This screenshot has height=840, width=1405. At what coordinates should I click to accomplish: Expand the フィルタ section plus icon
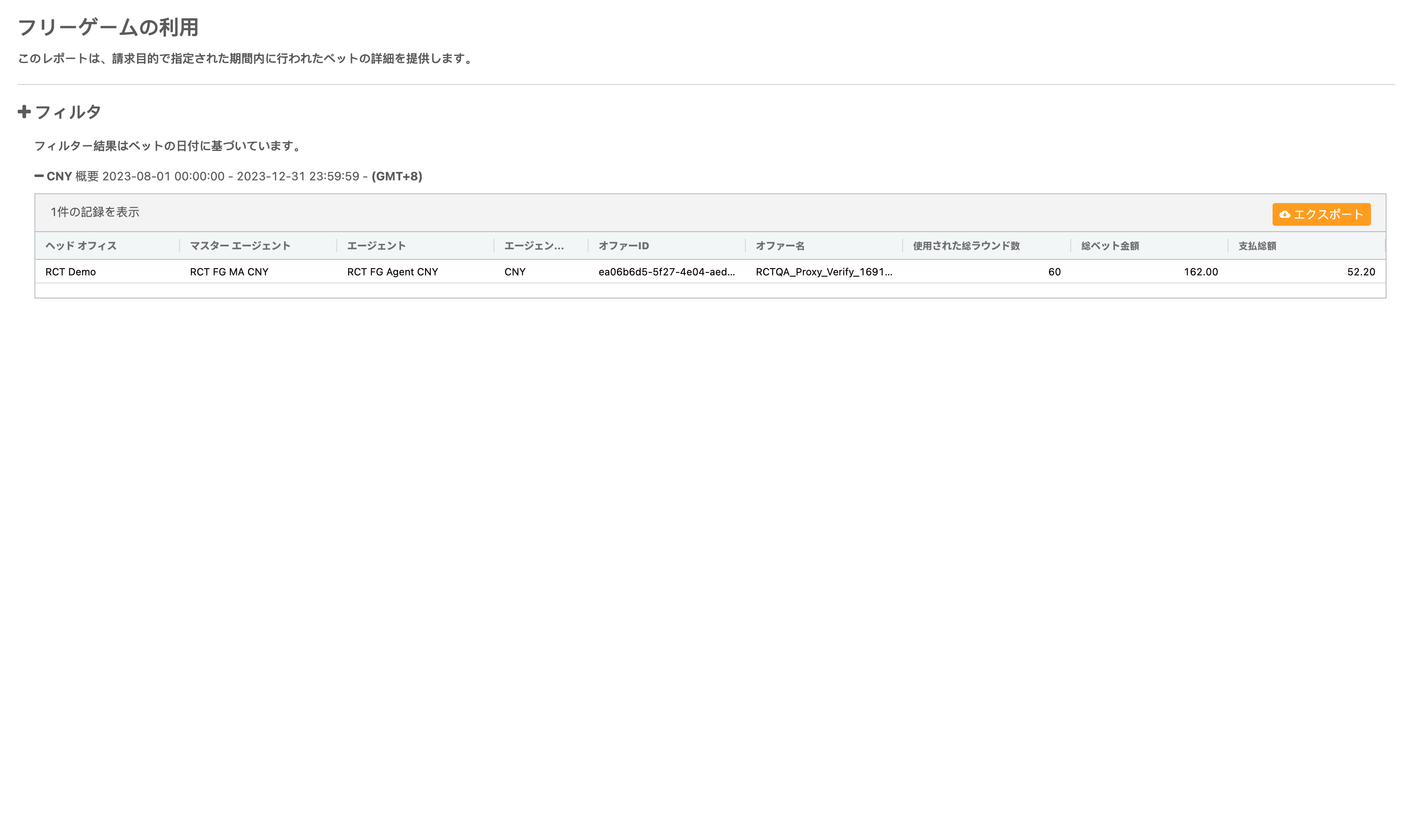click(24, 111)
